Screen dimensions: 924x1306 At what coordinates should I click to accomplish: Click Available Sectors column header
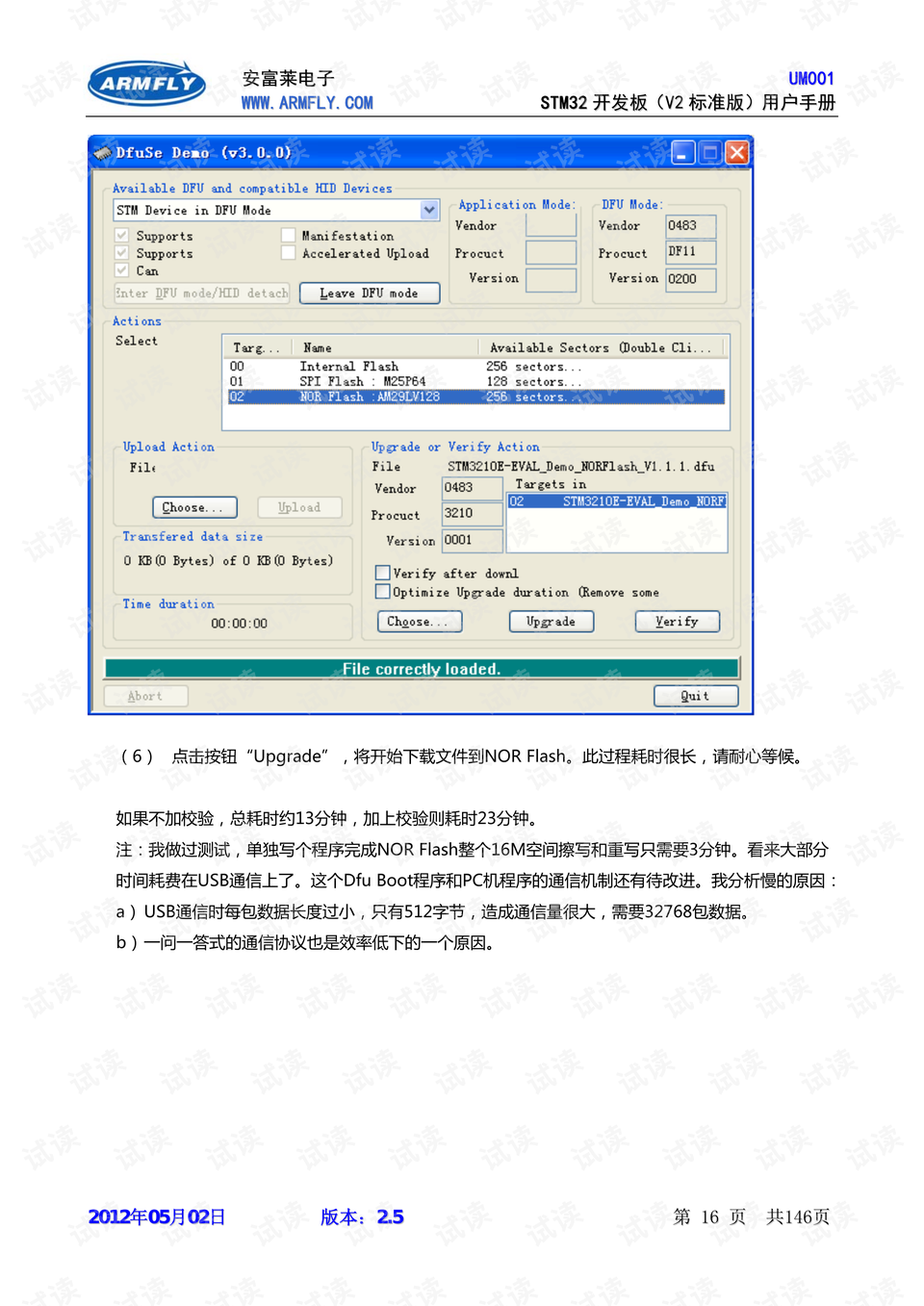tap(602, 347)
